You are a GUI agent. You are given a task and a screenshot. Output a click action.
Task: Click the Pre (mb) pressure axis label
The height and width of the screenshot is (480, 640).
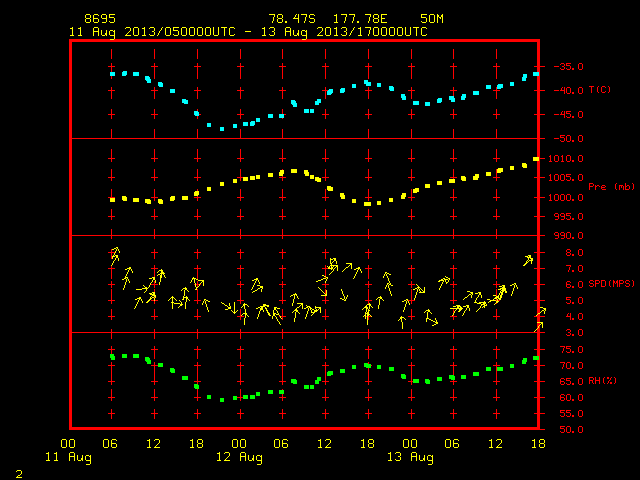pos(611,187)
